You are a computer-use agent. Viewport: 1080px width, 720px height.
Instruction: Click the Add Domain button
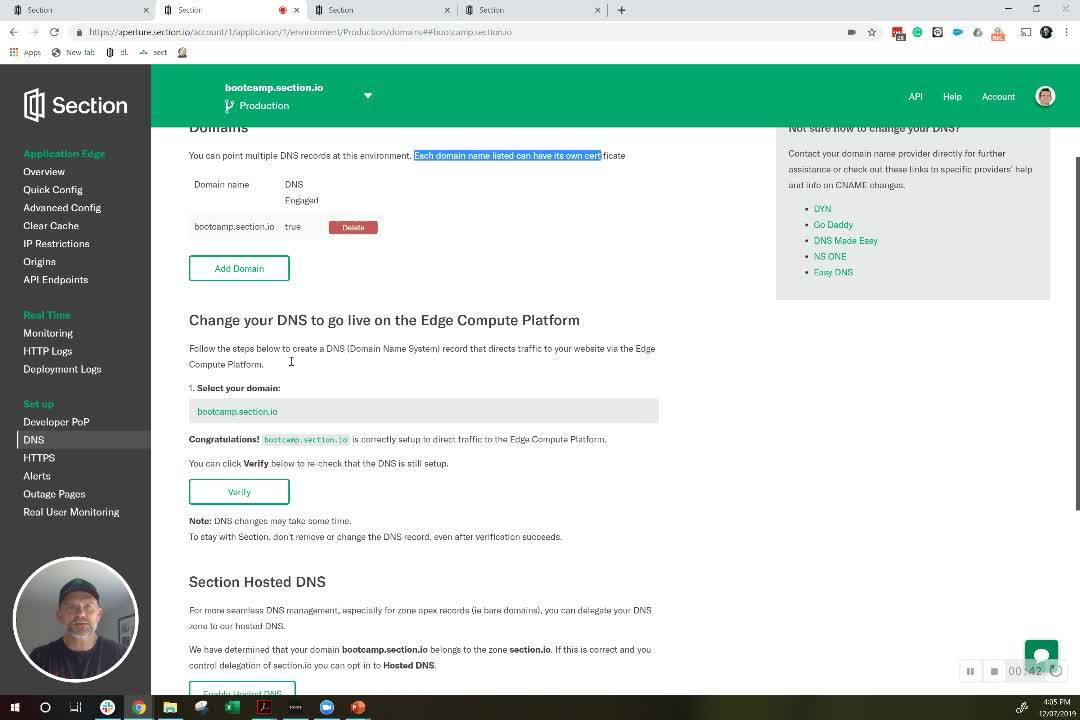(239, 269)
